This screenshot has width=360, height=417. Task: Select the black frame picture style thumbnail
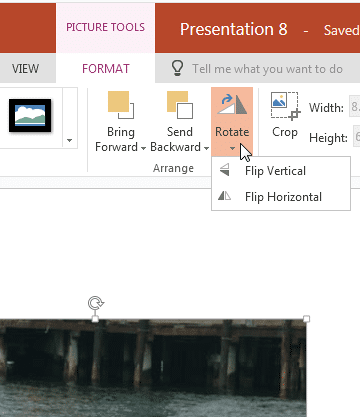30,115
